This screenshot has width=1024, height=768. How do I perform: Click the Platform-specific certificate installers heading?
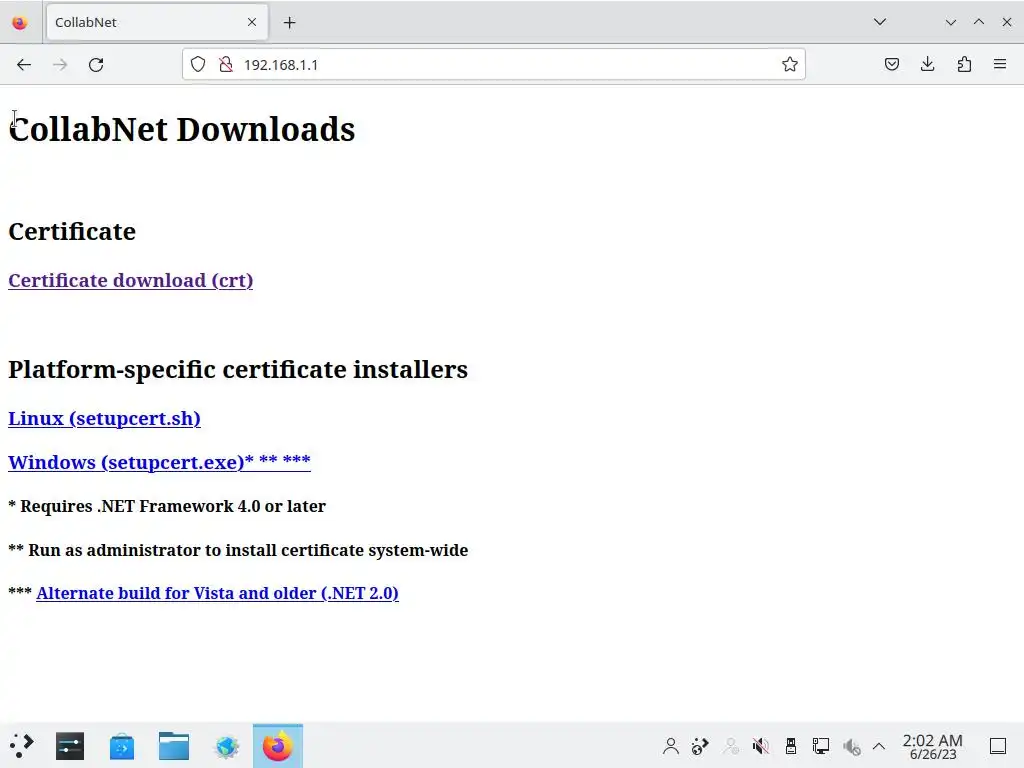pos(238,370)
